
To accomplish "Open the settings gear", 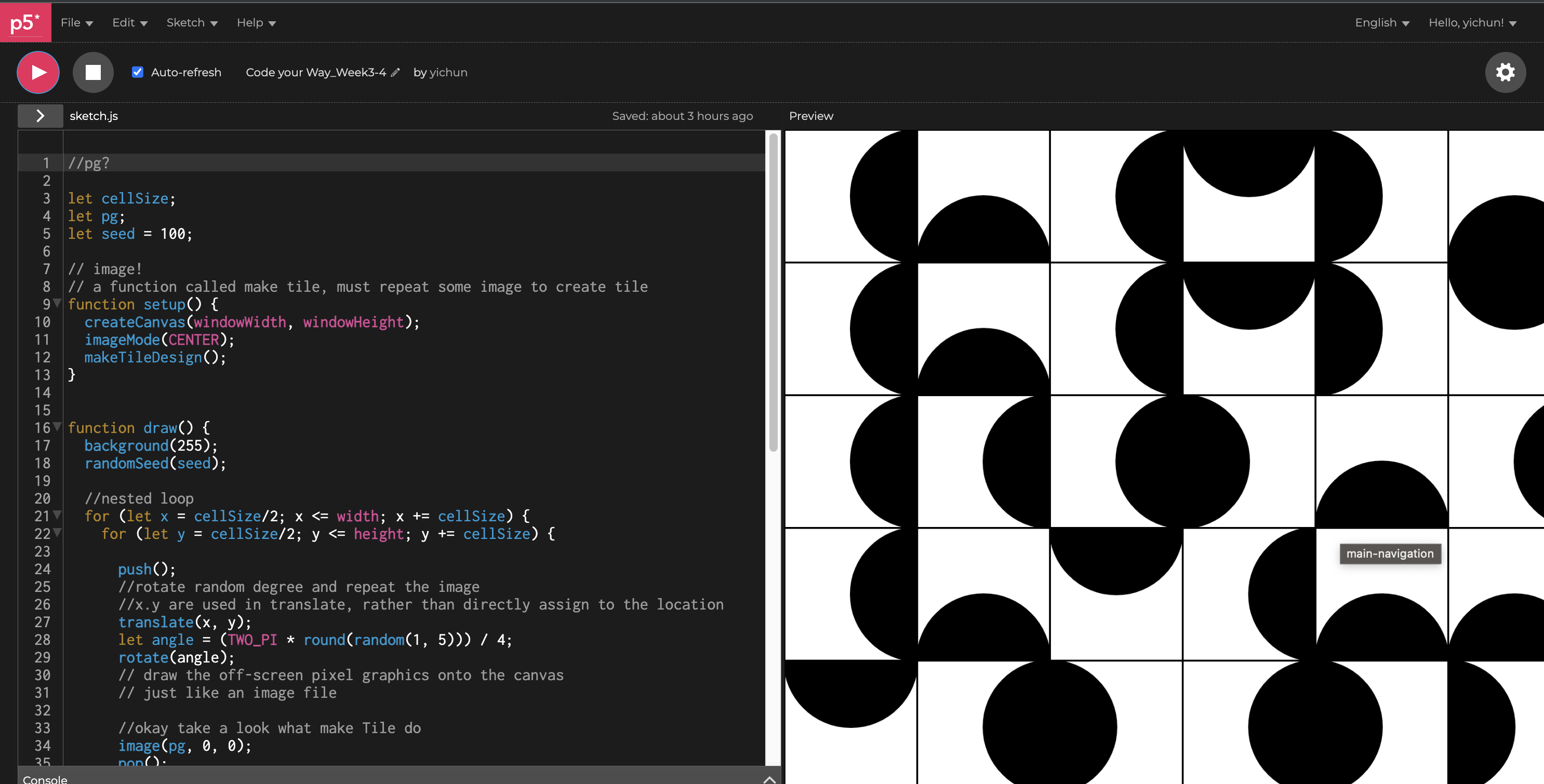I will point(1505,73).
